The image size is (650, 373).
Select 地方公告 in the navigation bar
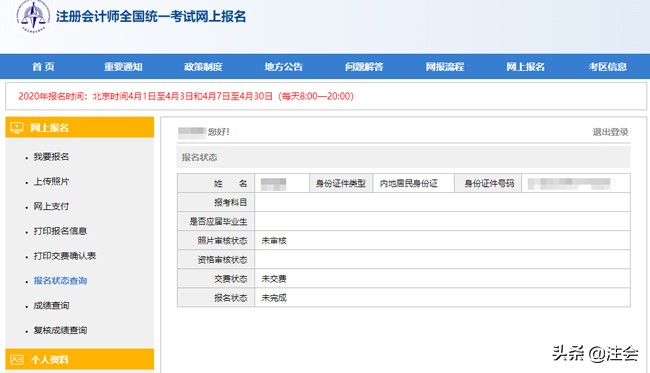[x=284, y=67]
